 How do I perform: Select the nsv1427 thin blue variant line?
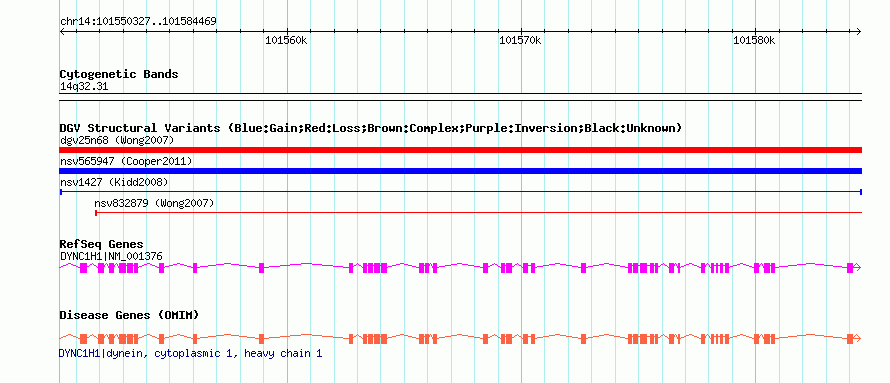(x=460, y=192)
